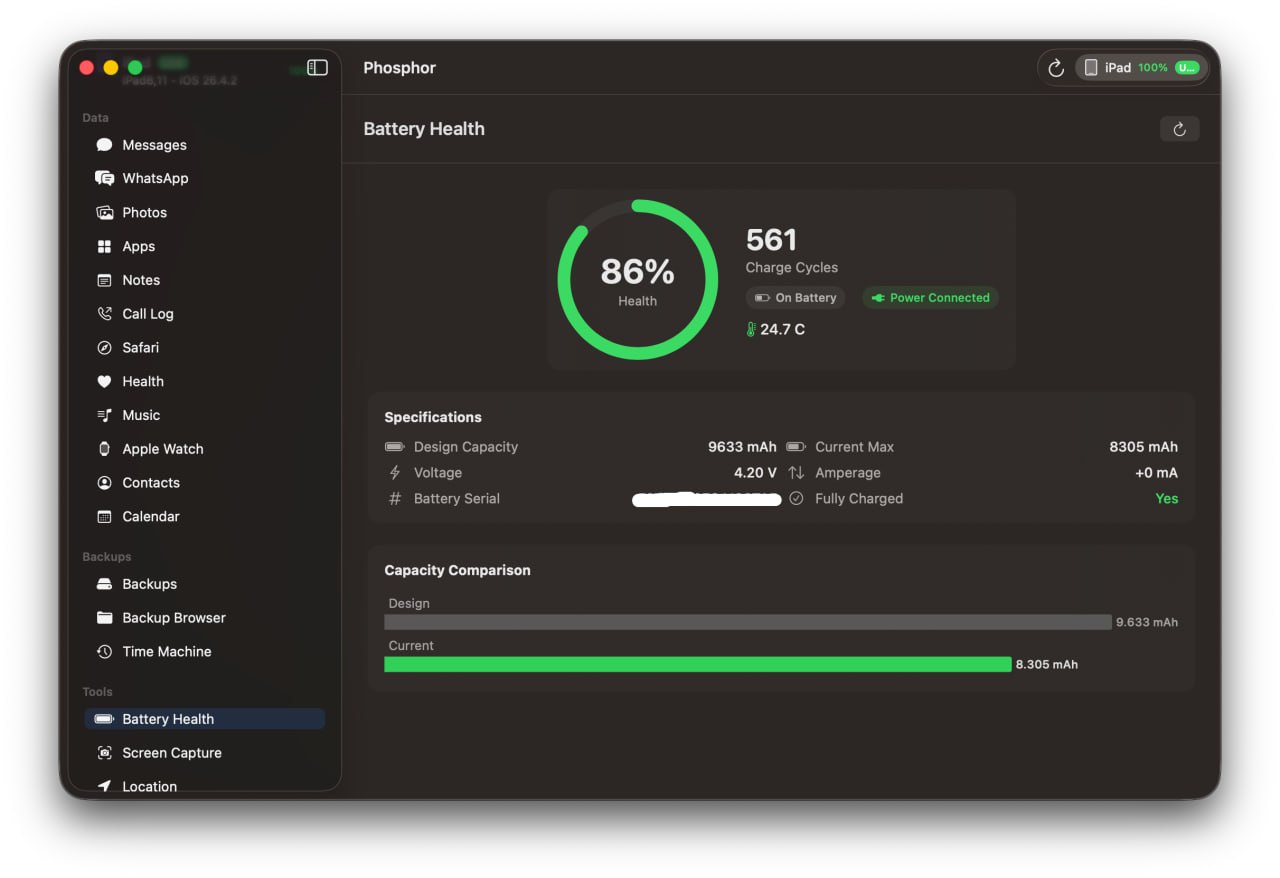Open Contacts in the sidebar
Image resolution: width=1280 pixels, height=878 pixels.
(204, 482)
